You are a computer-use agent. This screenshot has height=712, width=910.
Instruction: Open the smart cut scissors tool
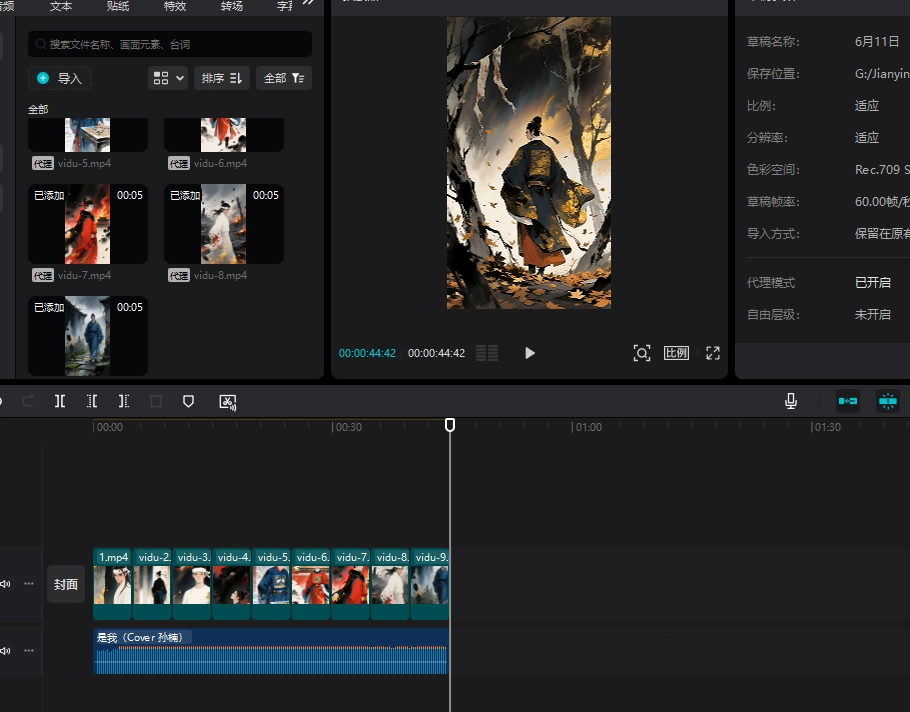click(228, 402)
